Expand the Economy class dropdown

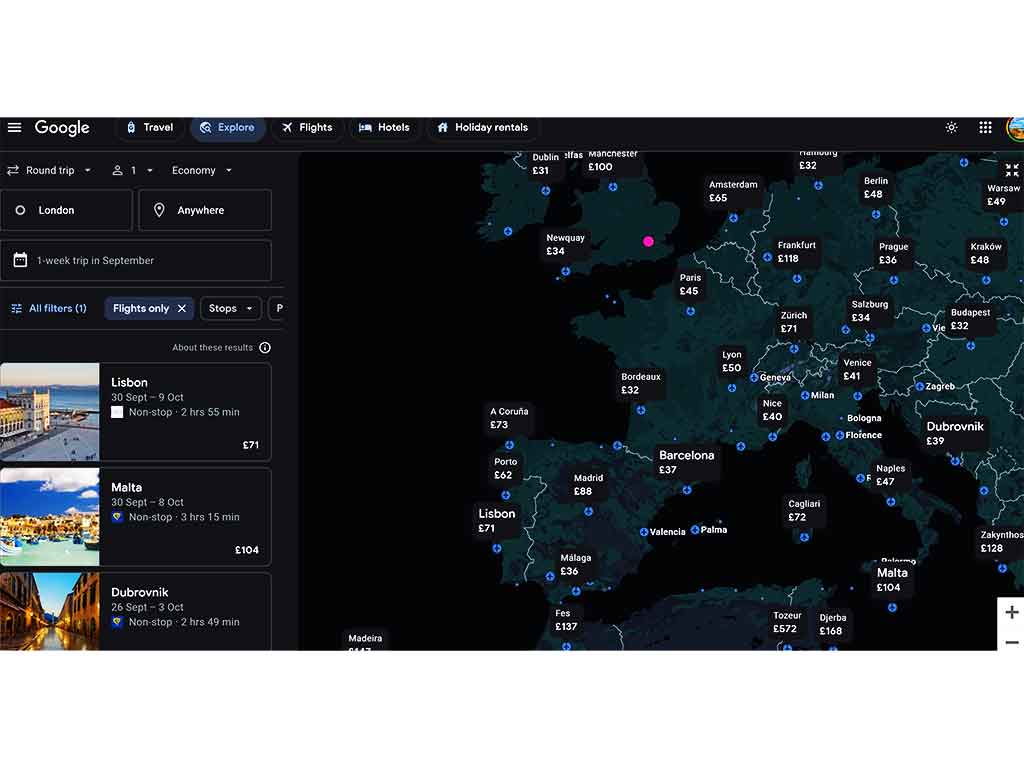[202, 170]
